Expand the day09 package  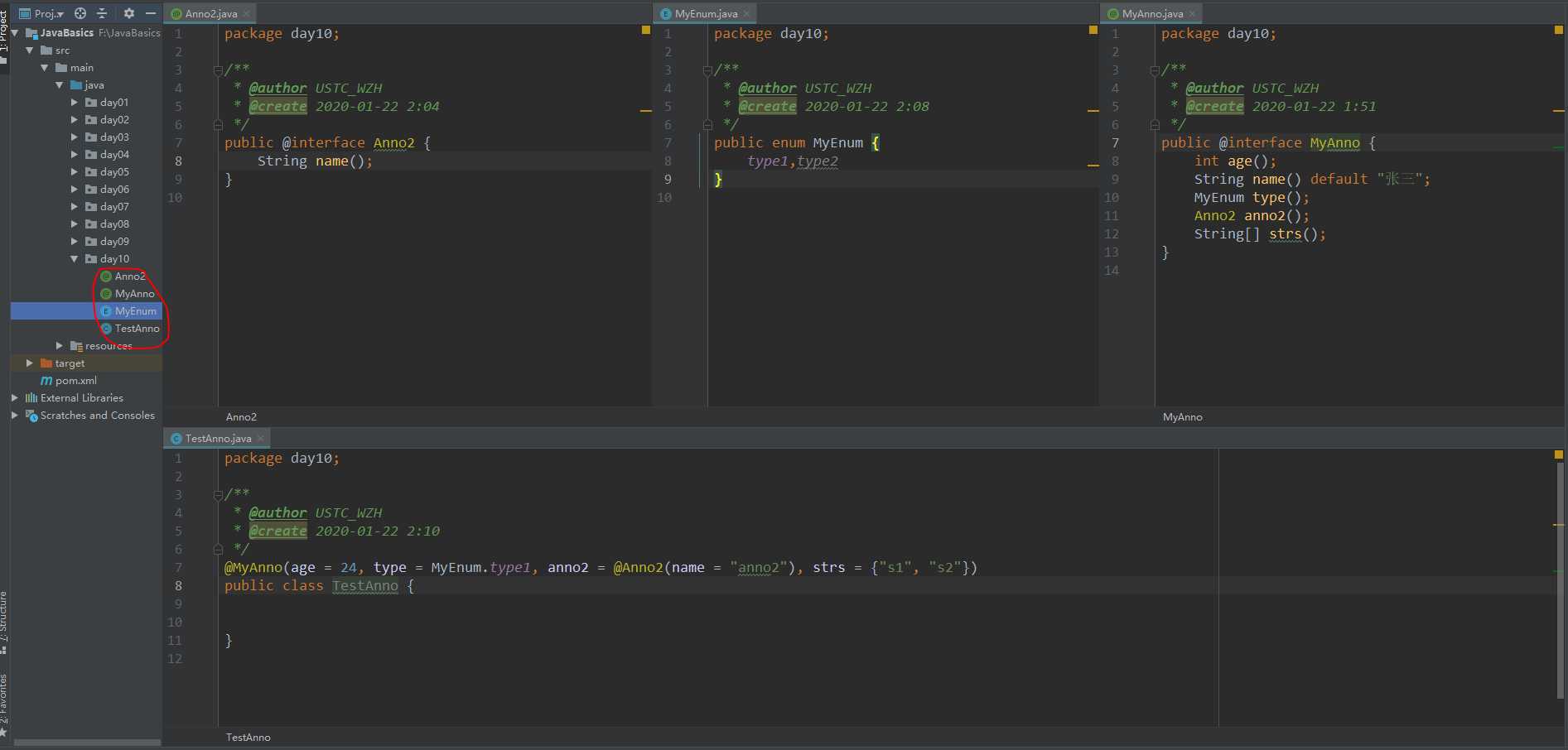coord(75,241)
